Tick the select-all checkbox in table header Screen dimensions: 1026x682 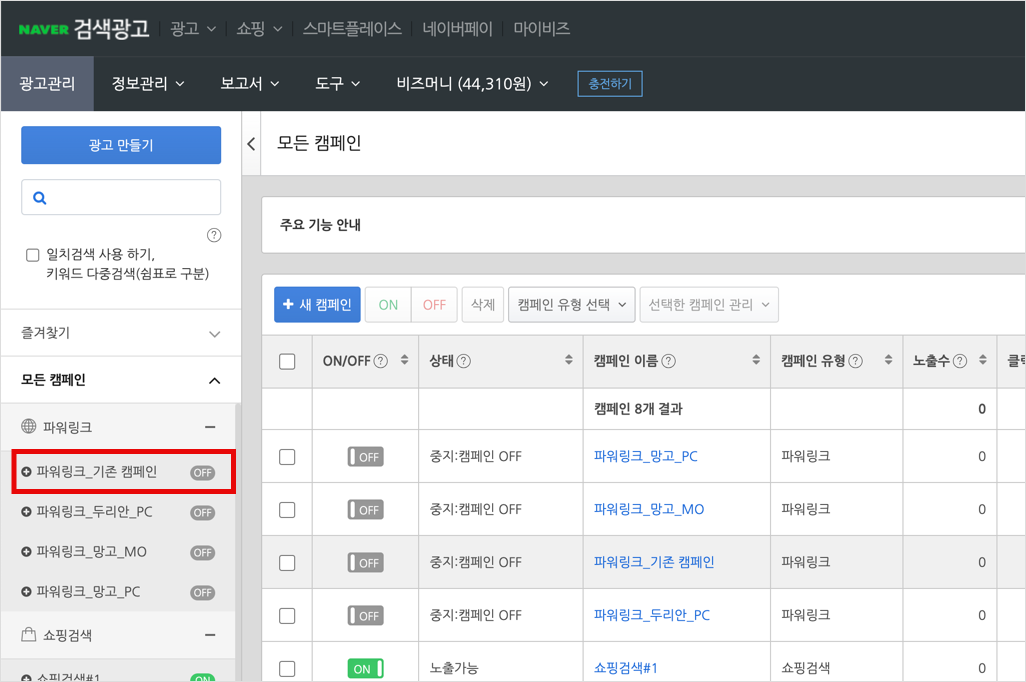tap(287, 362)
